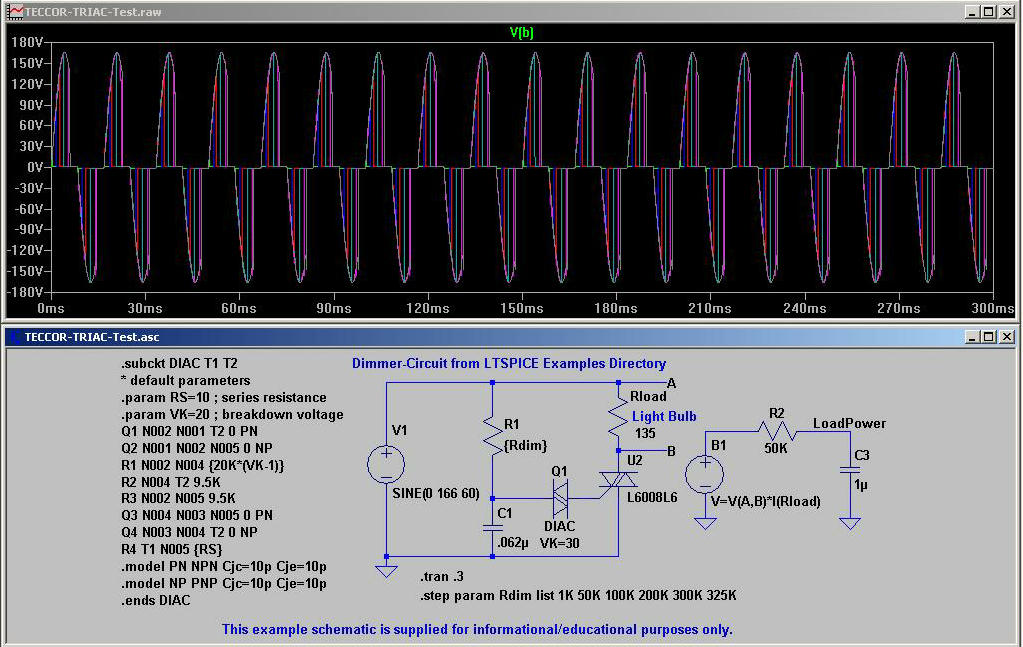Image resolution: width=1023 pixels, height=647 pixels.
Task: Click the -180V vertical axis label
Action: [x=25, y=292]
